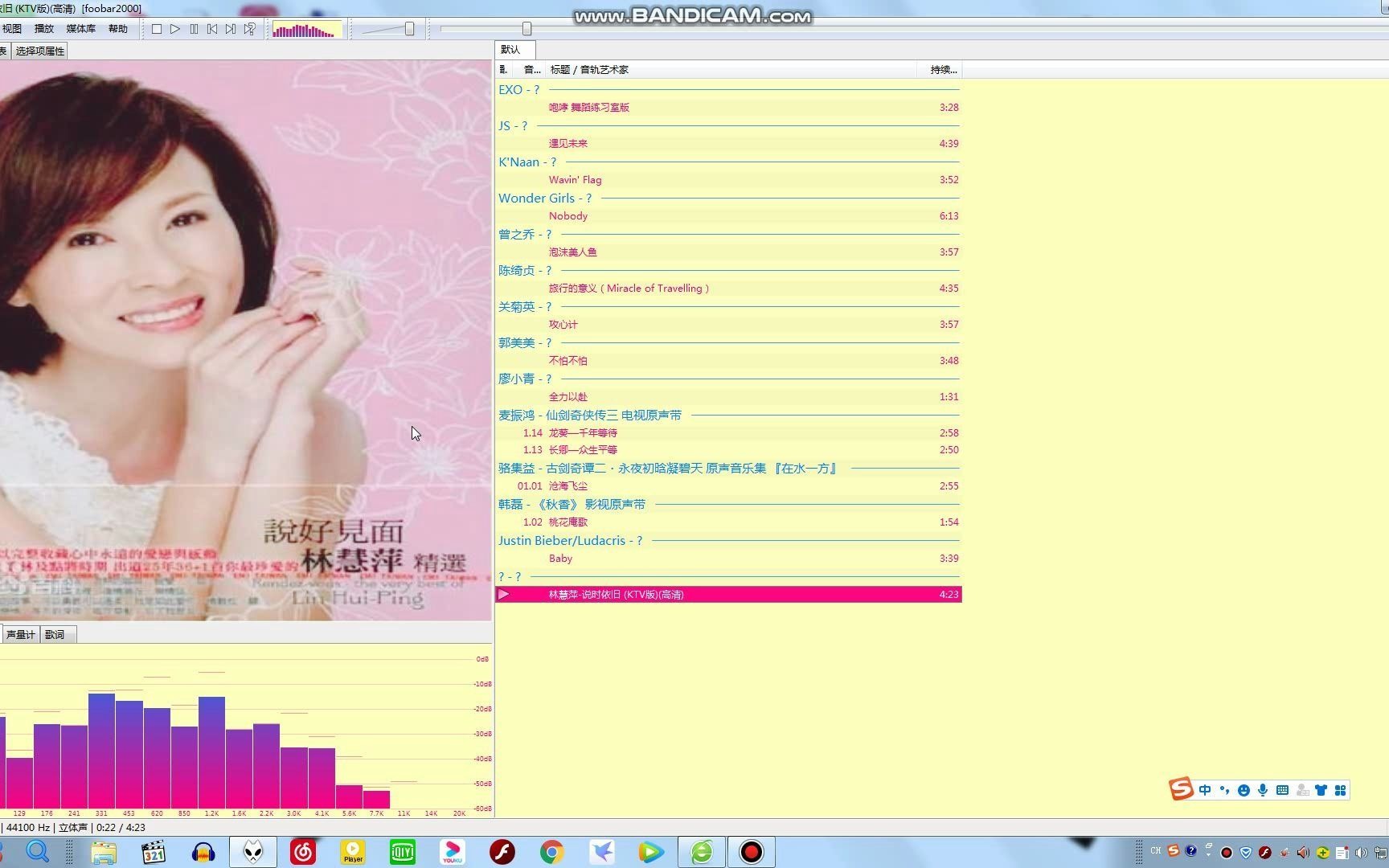Select track 01.01 沧海飞尘

click(728, 486)
